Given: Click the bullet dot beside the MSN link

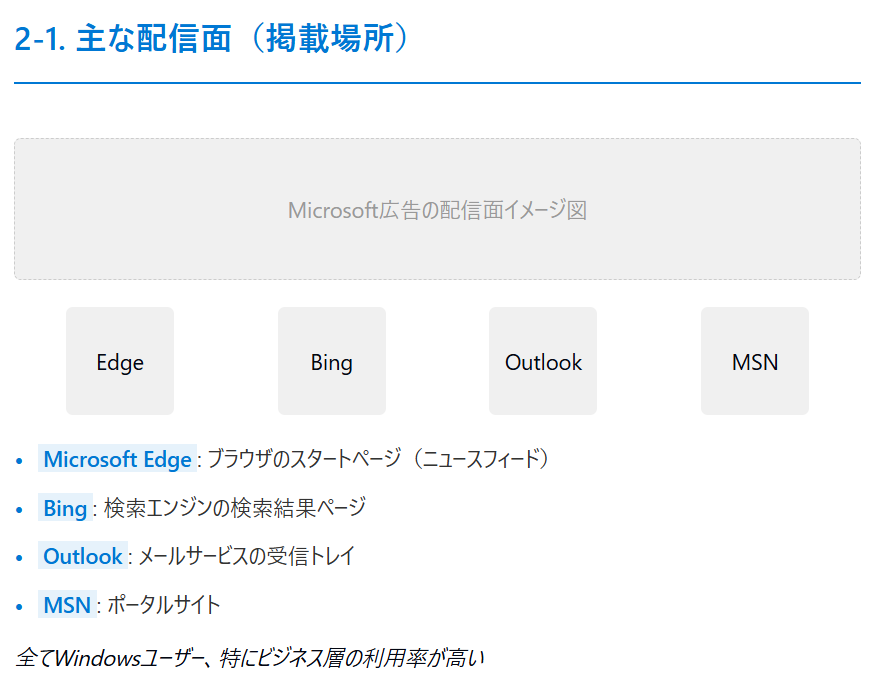Looking at the screenshot, I should point(20,606).
